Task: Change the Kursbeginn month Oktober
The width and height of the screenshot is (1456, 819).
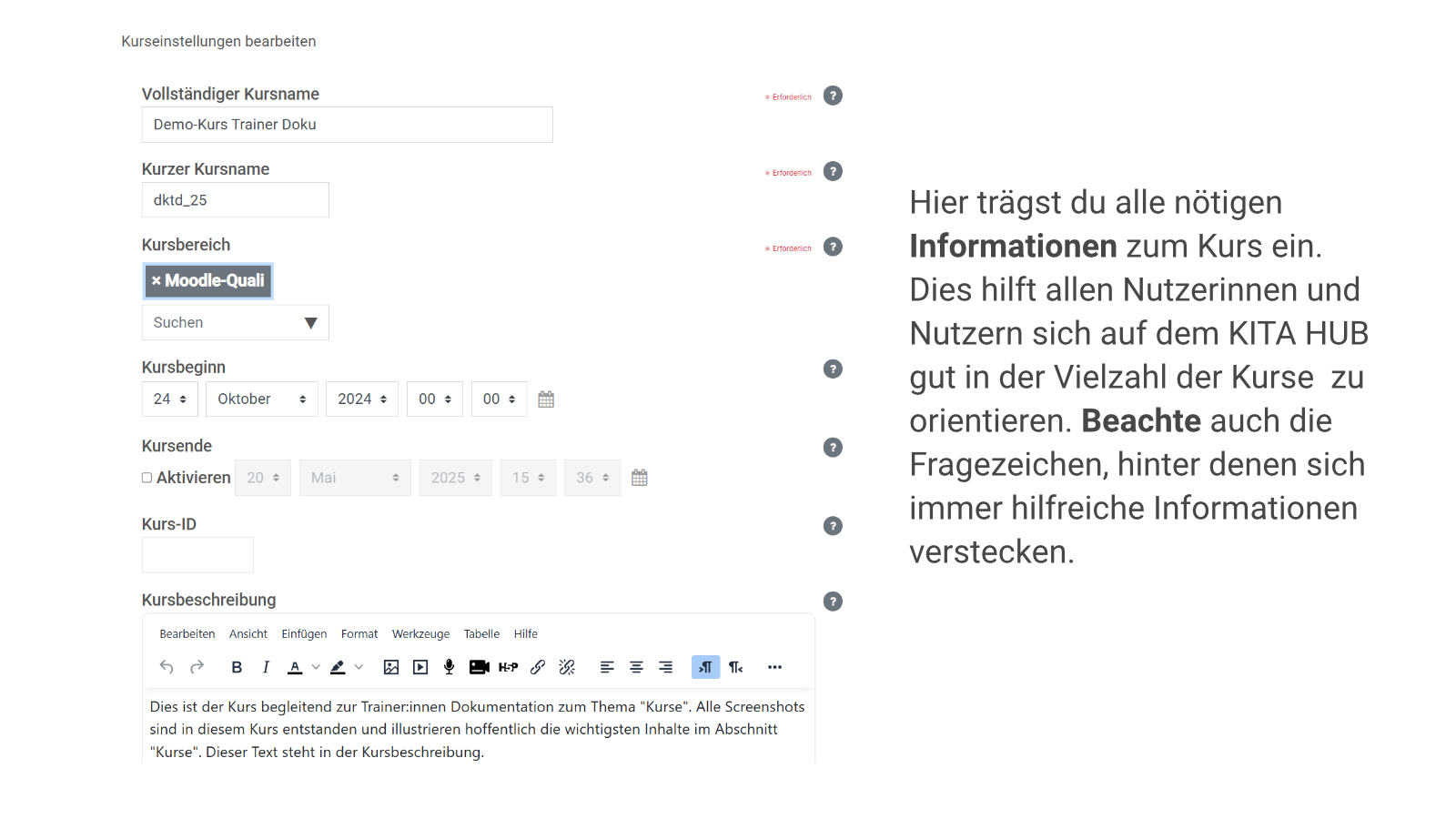Action: click(x=262, y=399)
